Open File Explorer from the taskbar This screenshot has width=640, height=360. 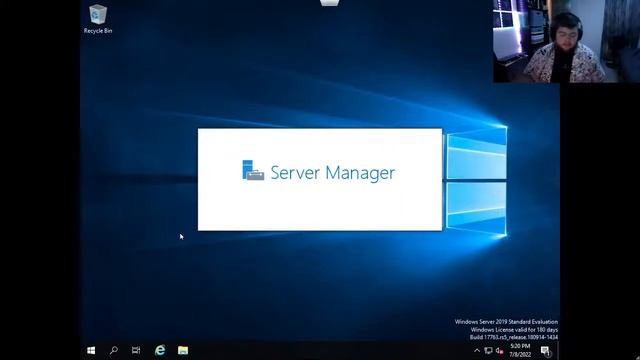[183, 350]
